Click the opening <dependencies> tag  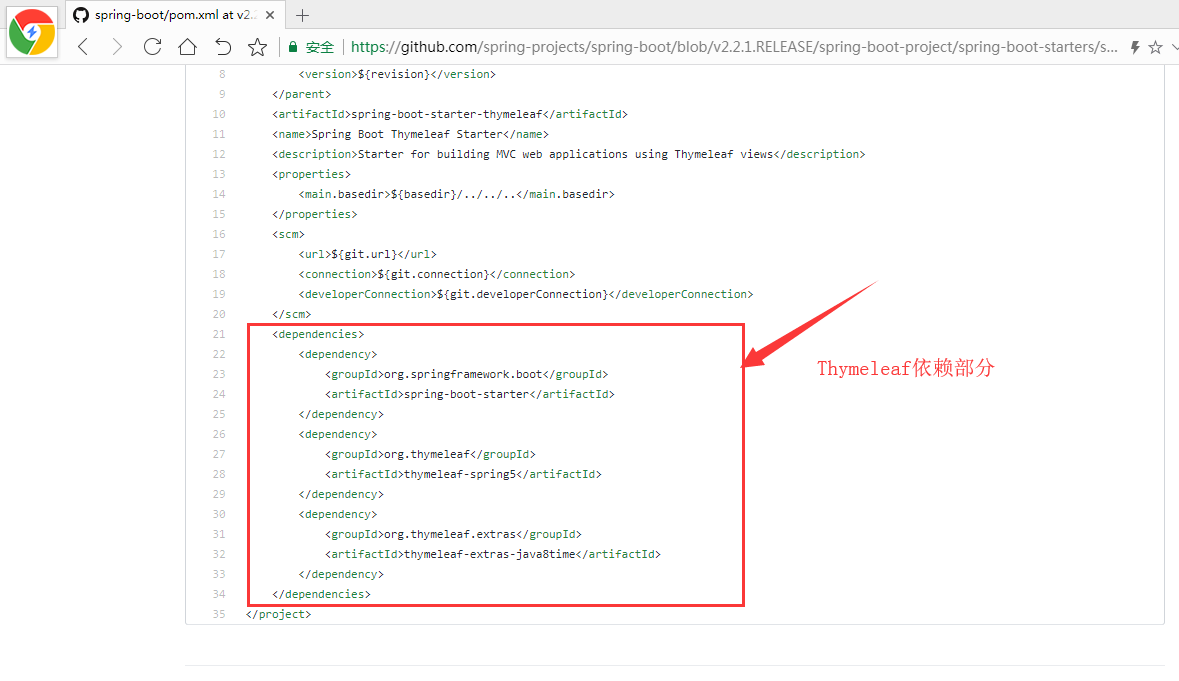pos(318,334)
